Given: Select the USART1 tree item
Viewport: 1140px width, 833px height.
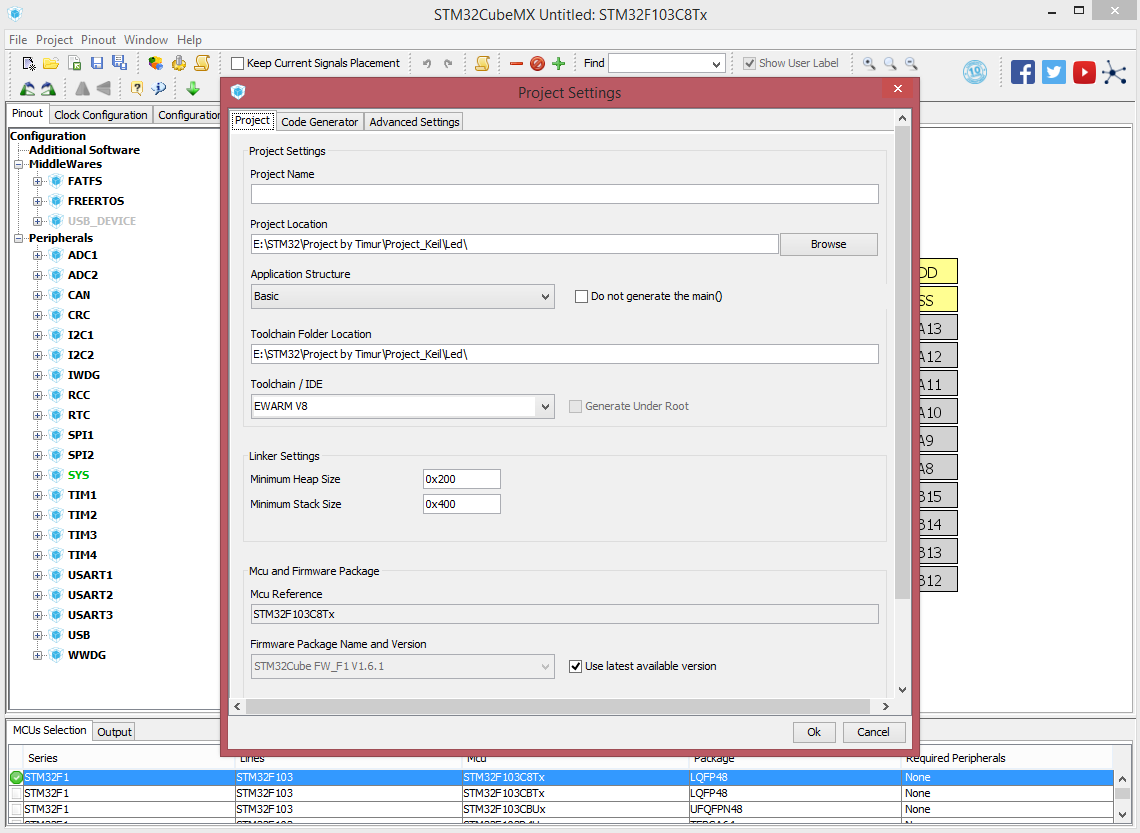Looking at the screenshot, I should 90,575.
